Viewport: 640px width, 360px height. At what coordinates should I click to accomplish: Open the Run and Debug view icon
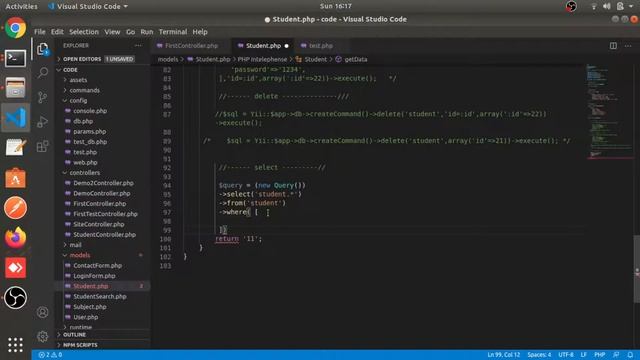43,122
